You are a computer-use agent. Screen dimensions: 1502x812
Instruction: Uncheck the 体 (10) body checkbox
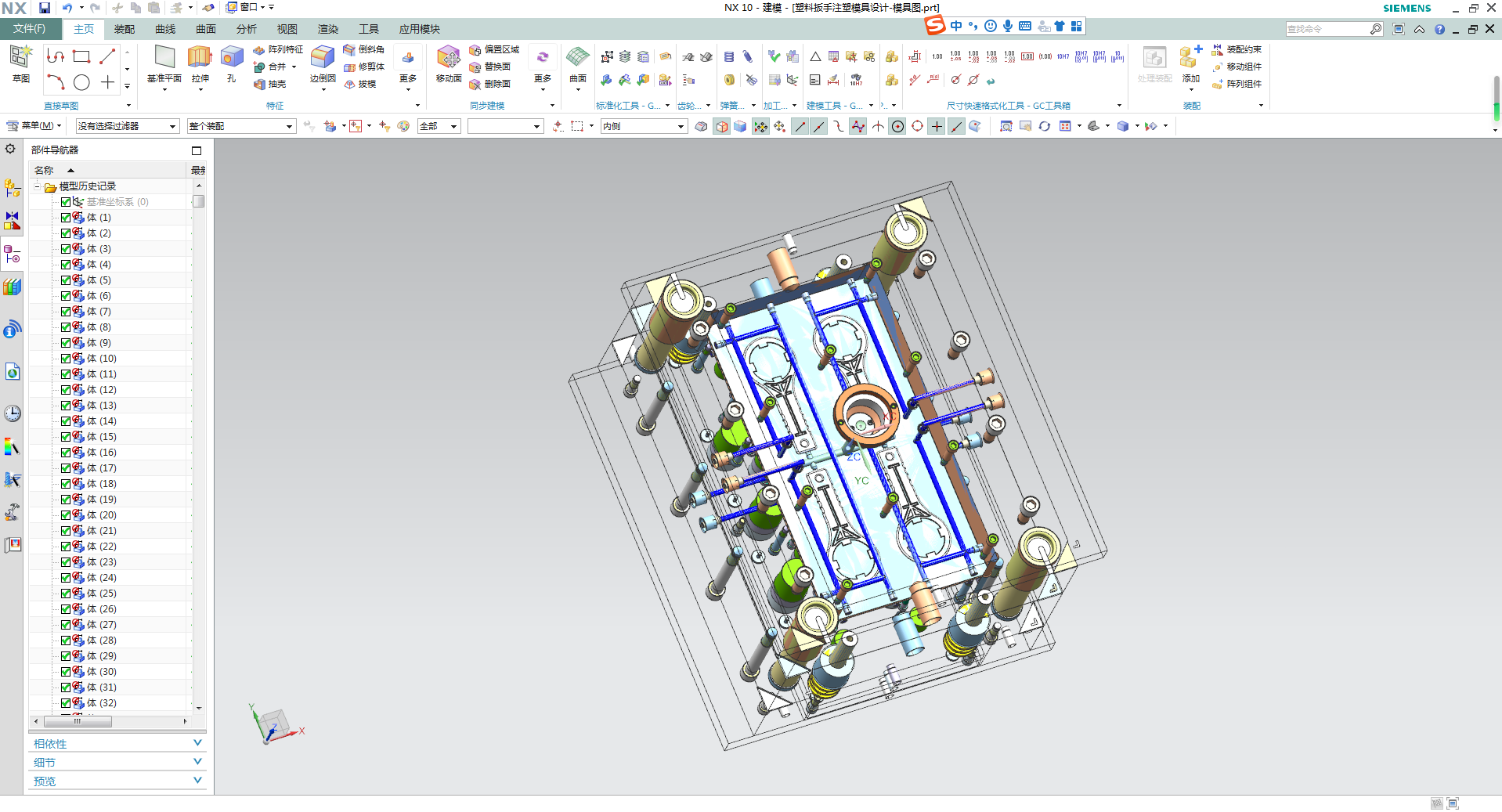[x=66, y=359]
